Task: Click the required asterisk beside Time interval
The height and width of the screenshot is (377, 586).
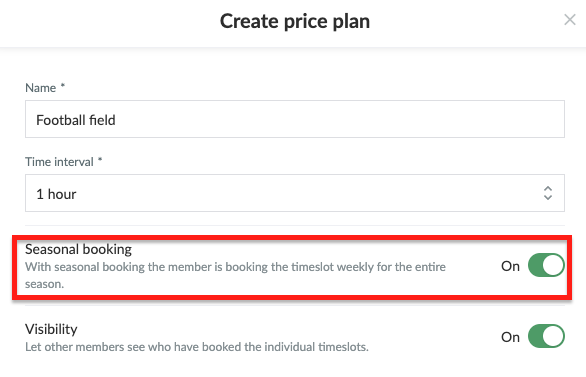Action: [100, 160]
